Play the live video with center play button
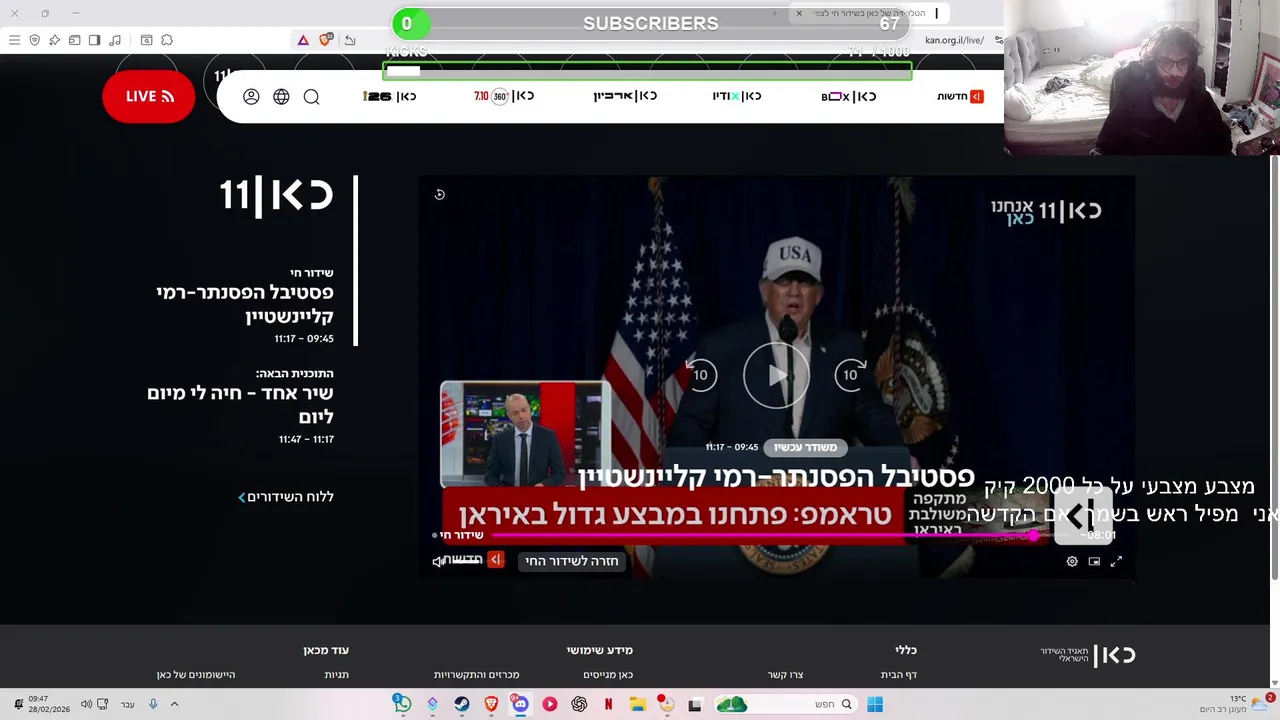Image resolution: width=1280 pixels, height=720 pixels. 776,375
